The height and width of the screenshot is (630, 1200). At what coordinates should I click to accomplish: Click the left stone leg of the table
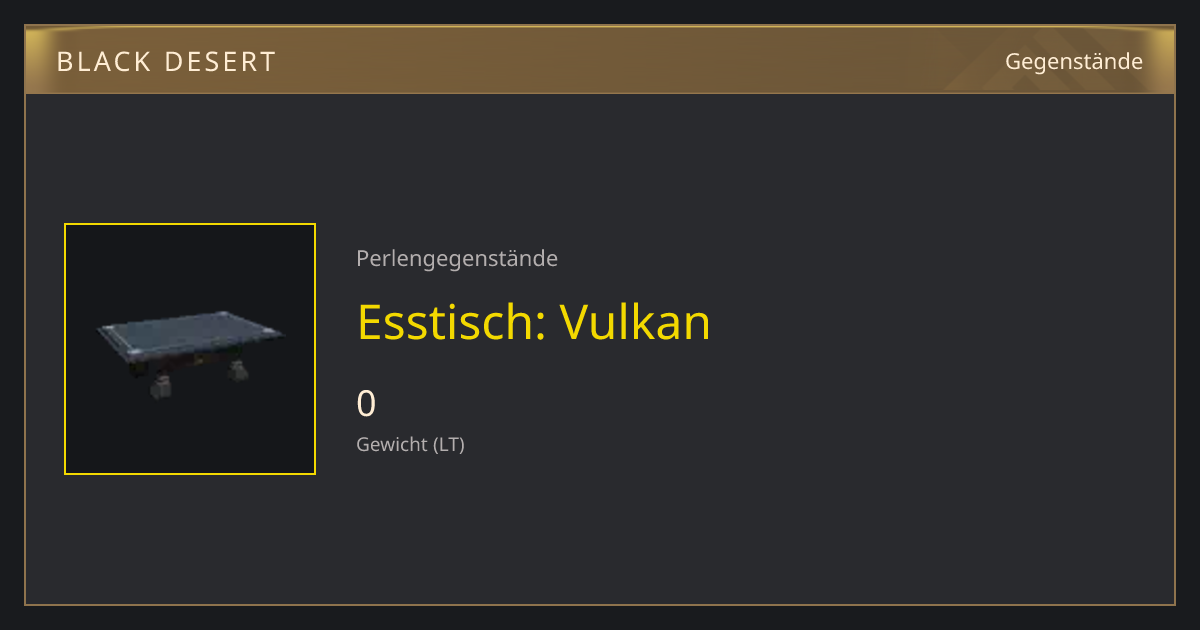pyautogui.click(x=159, y=387)
